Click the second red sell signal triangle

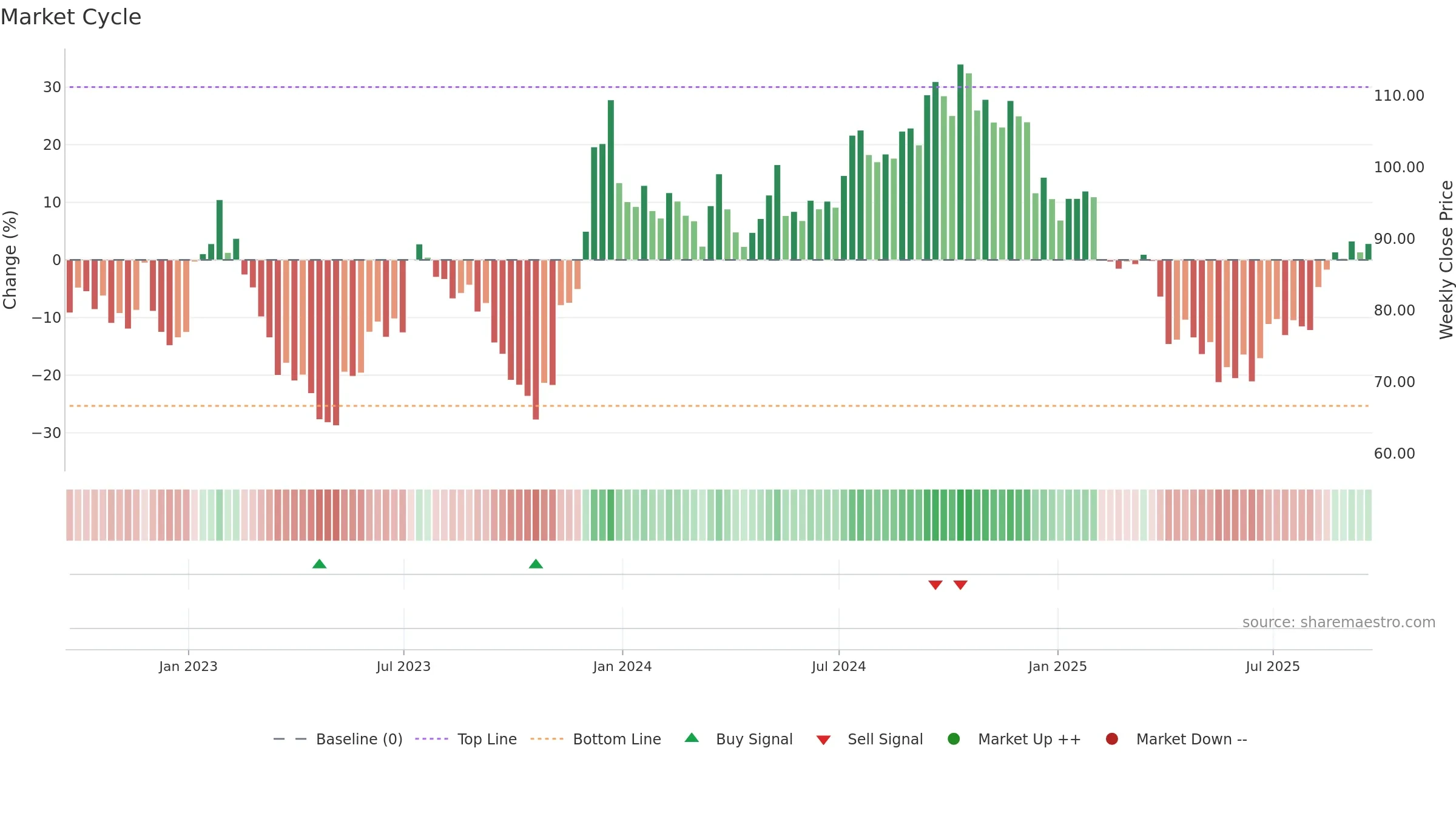(960, 585)
